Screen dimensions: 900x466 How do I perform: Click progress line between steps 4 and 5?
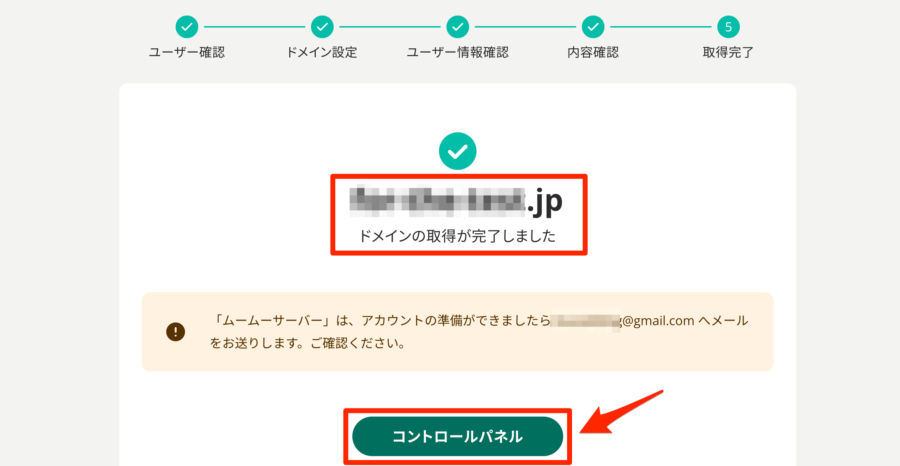point(661,26)
